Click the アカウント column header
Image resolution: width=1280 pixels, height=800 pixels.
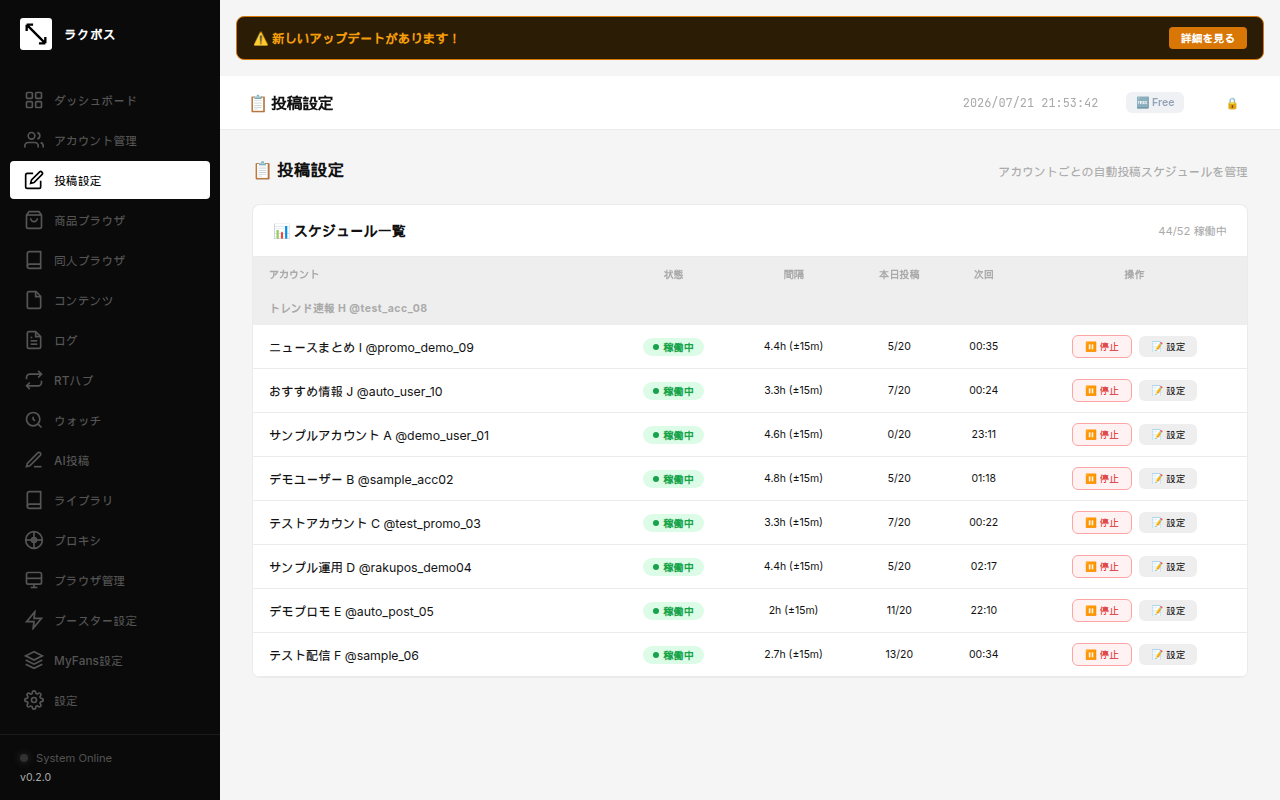tap(294, 274)
